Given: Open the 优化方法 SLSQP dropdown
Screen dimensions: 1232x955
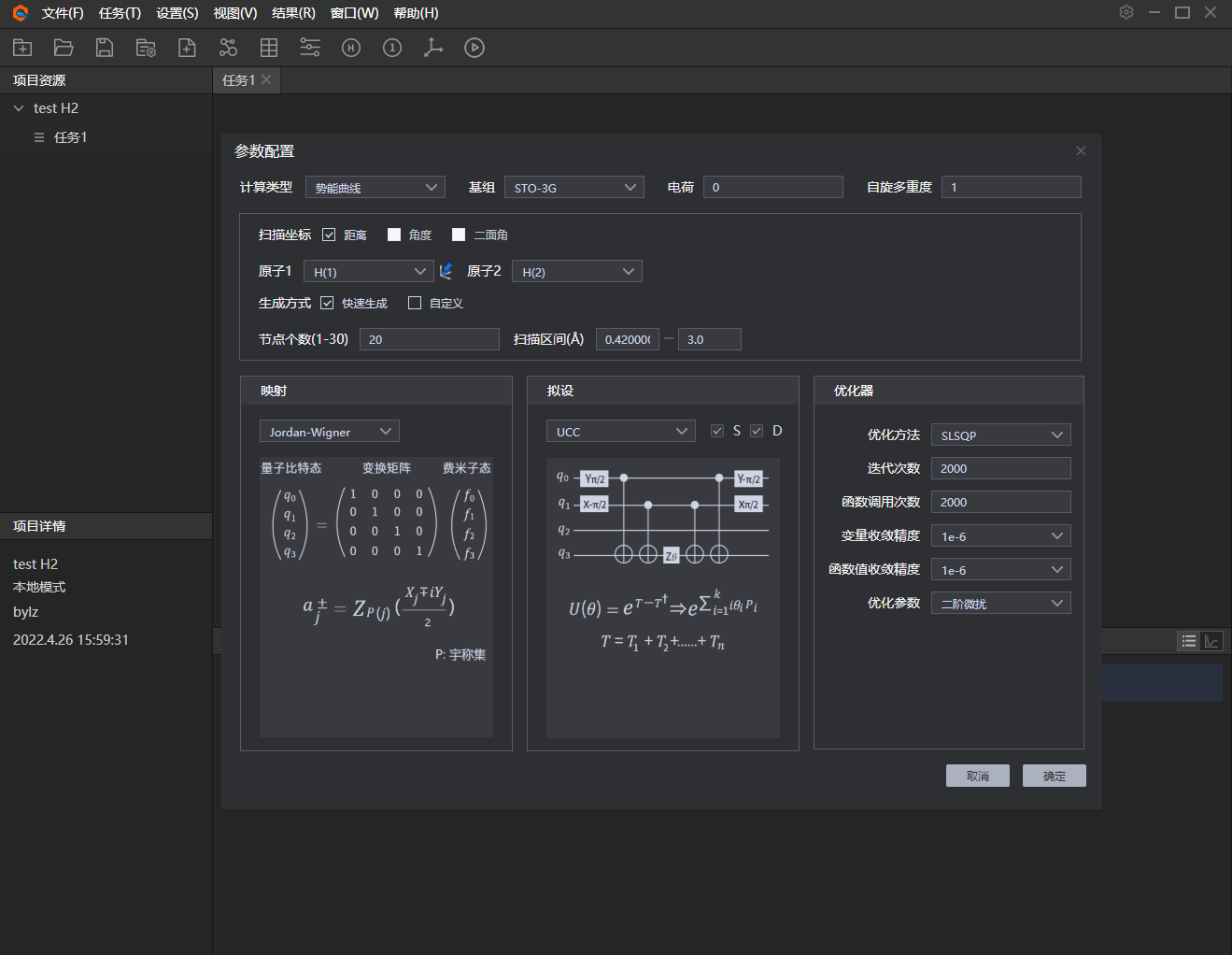Looking at the screenshot, I should [x=1001, y=435].
